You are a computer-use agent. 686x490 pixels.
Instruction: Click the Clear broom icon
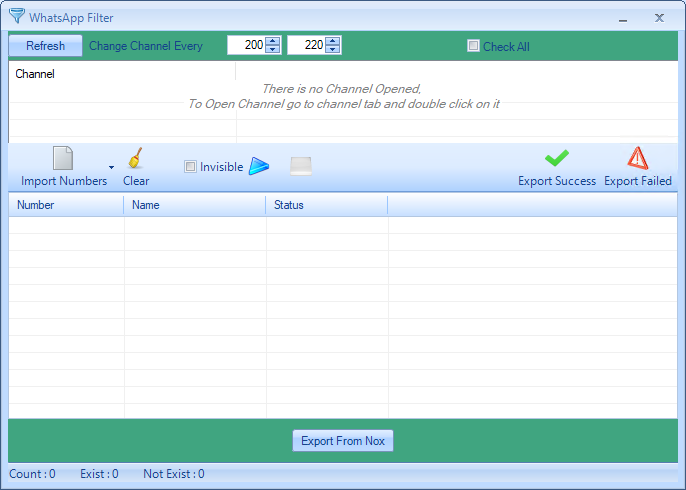136,158
